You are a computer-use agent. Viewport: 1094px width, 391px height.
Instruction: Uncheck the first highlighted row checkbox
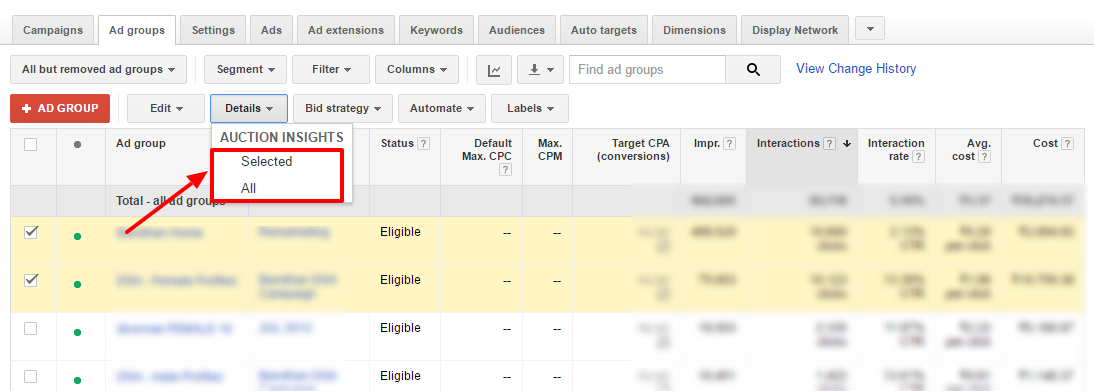[31, 233]
